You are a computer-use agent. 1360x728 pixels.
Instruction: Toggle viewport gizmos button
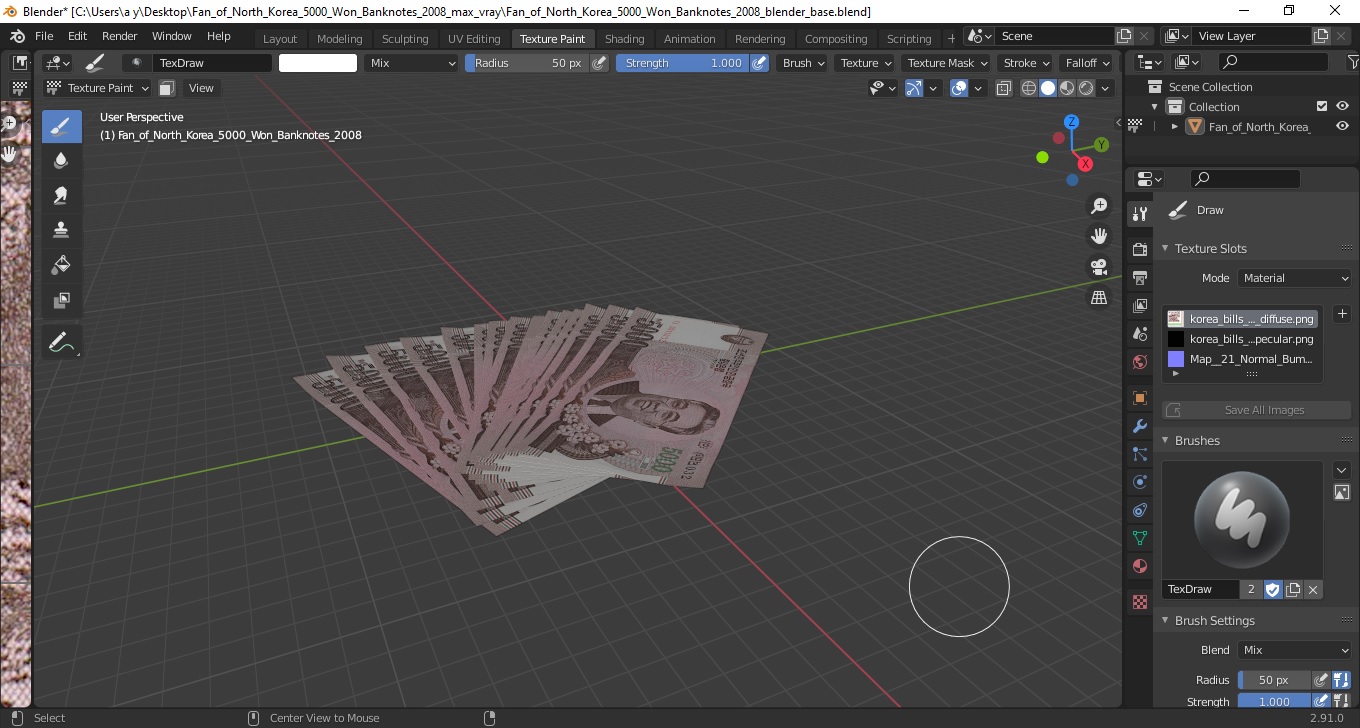coord(914,88)
